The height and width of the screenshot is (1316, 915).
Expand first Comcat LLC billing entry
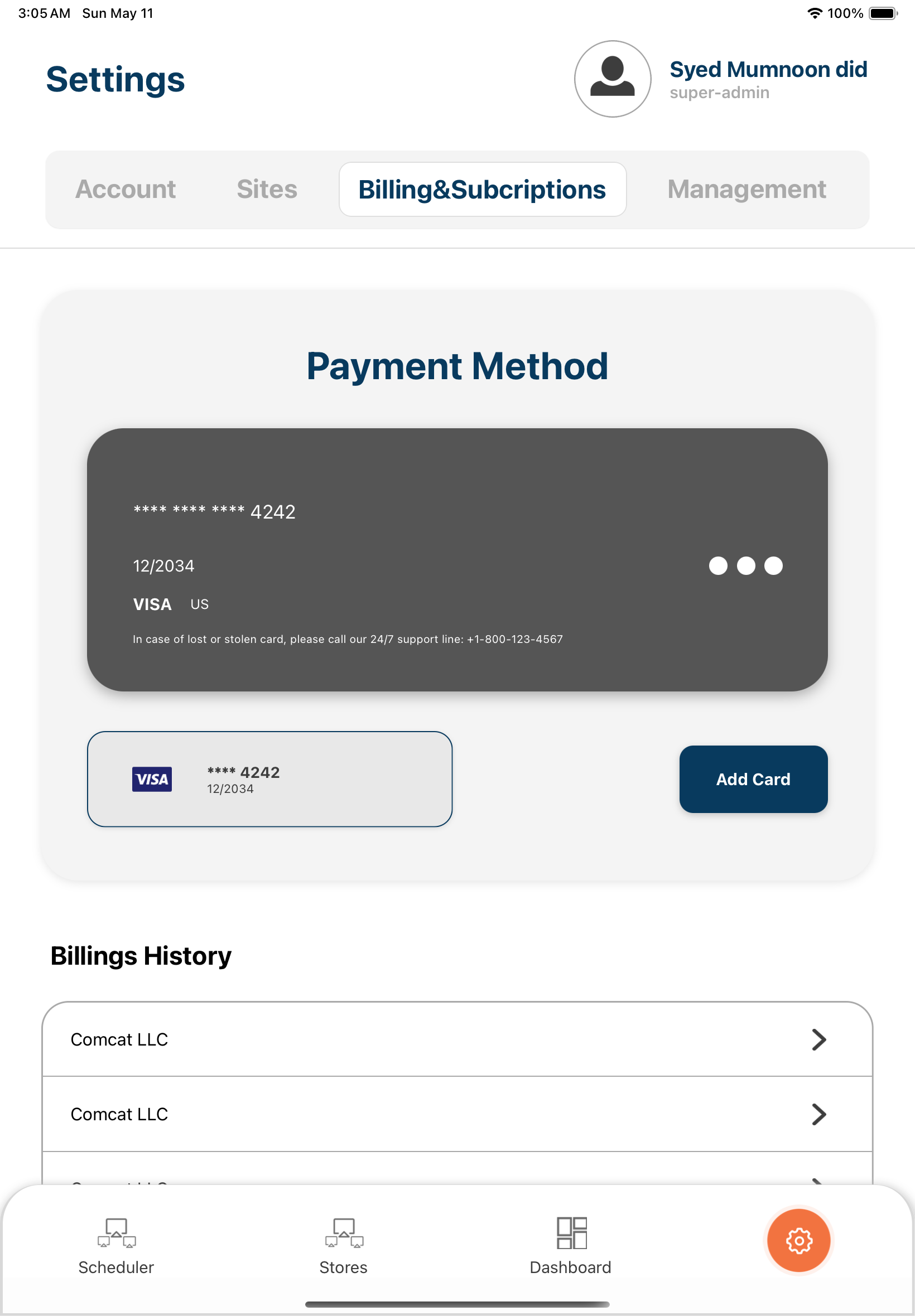pyautogui.click(x=818, y=1039)
